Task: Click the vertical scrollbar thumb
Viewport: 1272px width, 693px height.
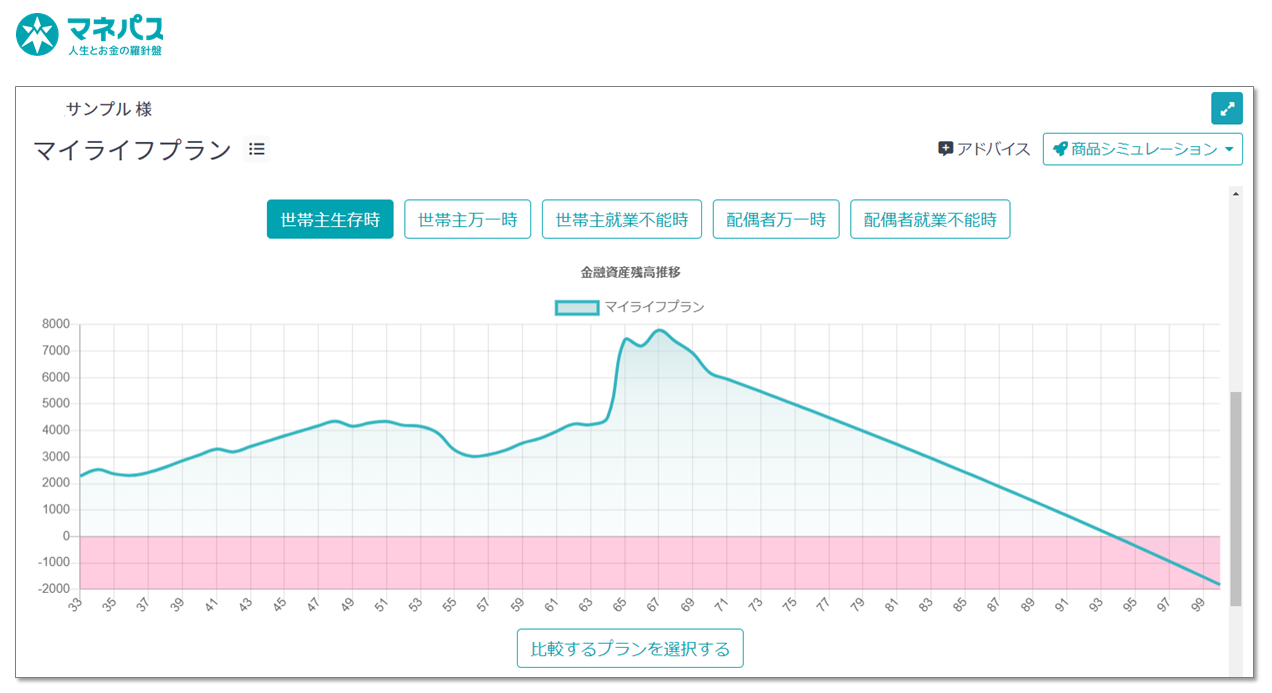Action: 1235,498
